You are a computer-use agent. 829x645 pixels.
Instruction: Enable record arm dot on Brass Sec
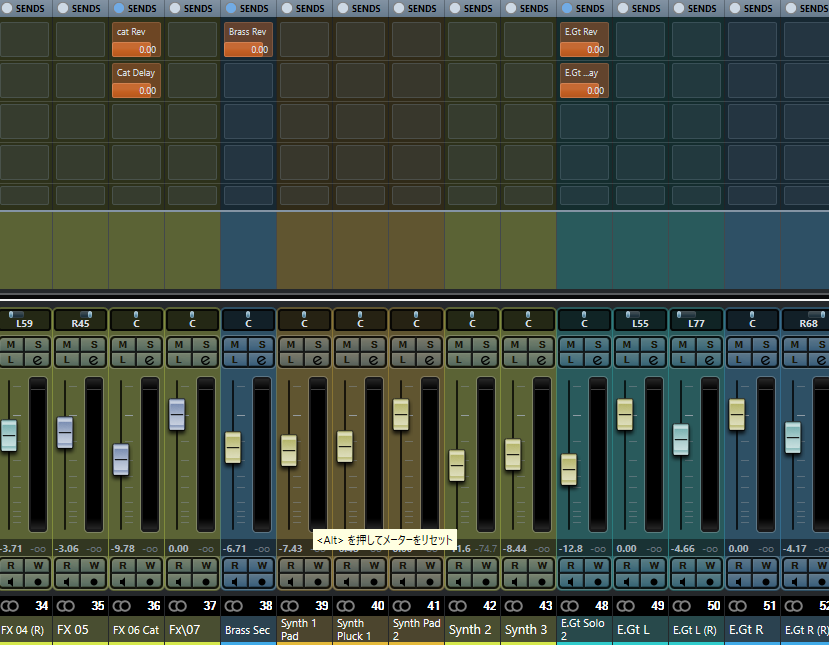click(x=262, y=582)
